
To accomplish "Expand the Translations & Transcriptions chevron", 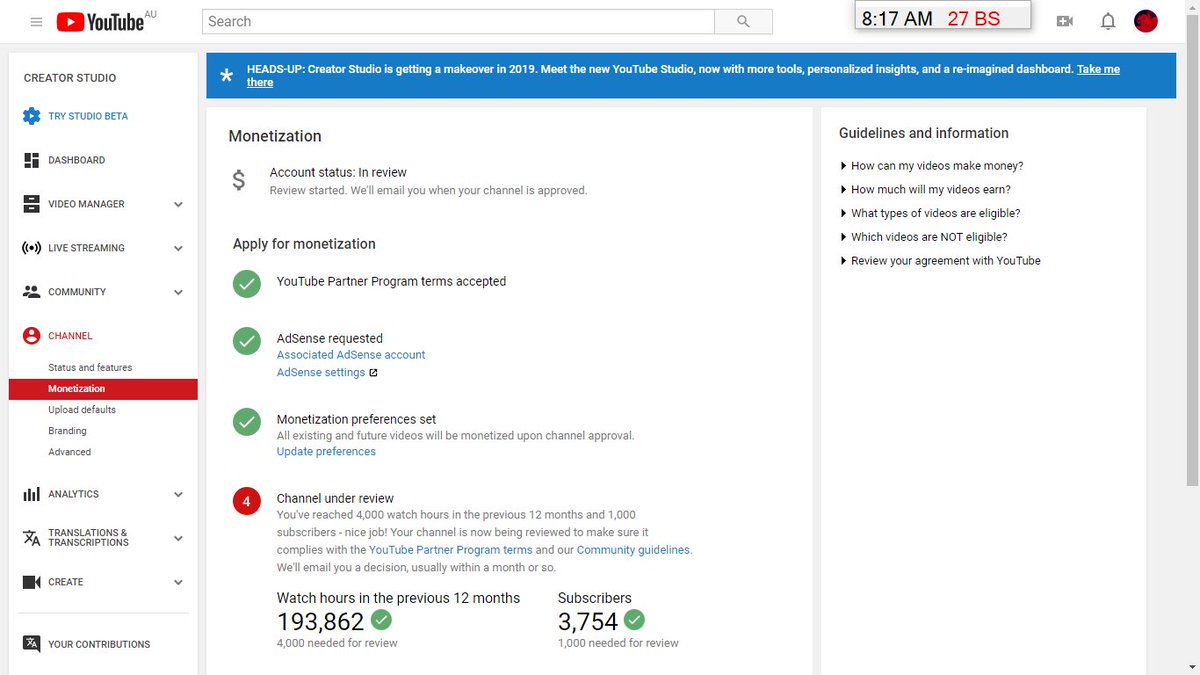I will coord(178,538).
